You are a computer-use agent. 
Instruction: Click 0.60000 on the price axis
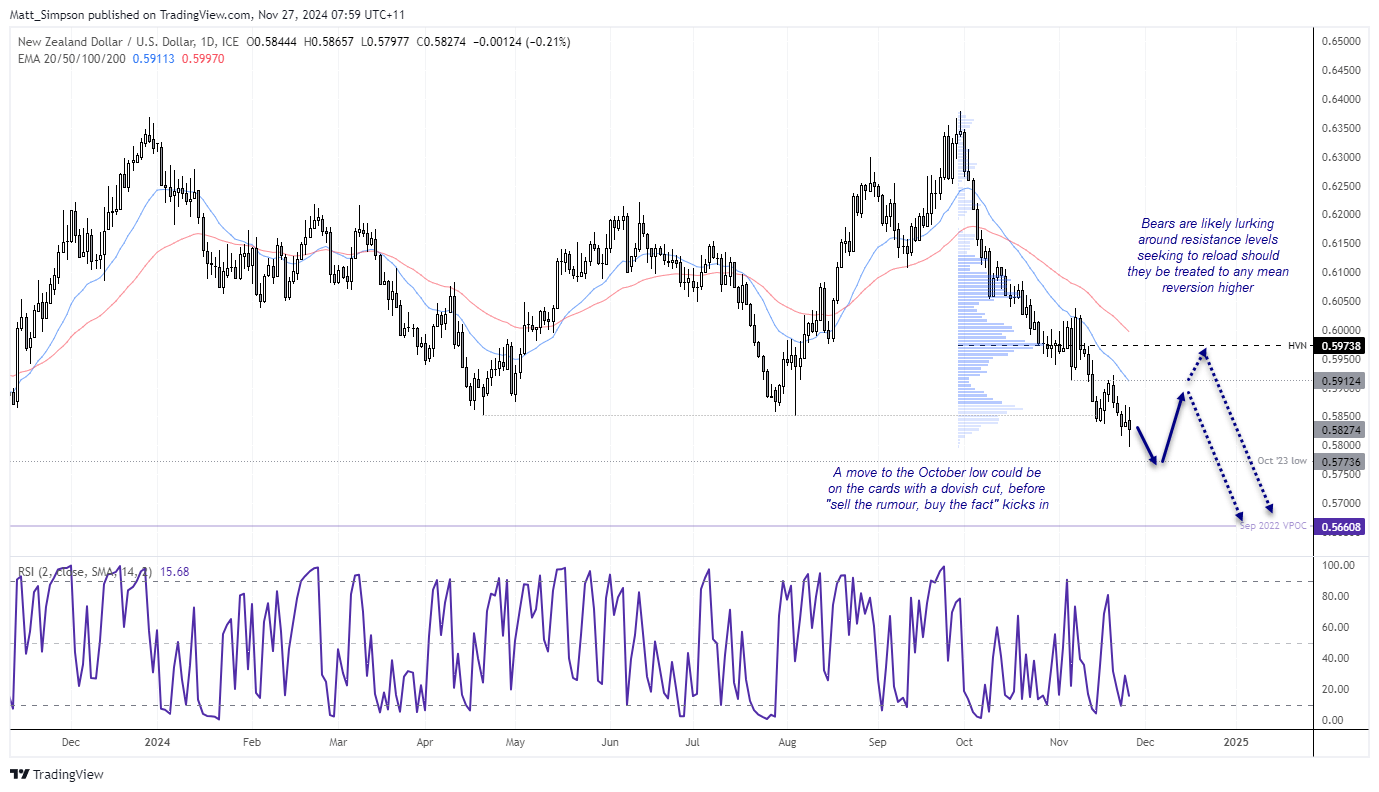1339,330
